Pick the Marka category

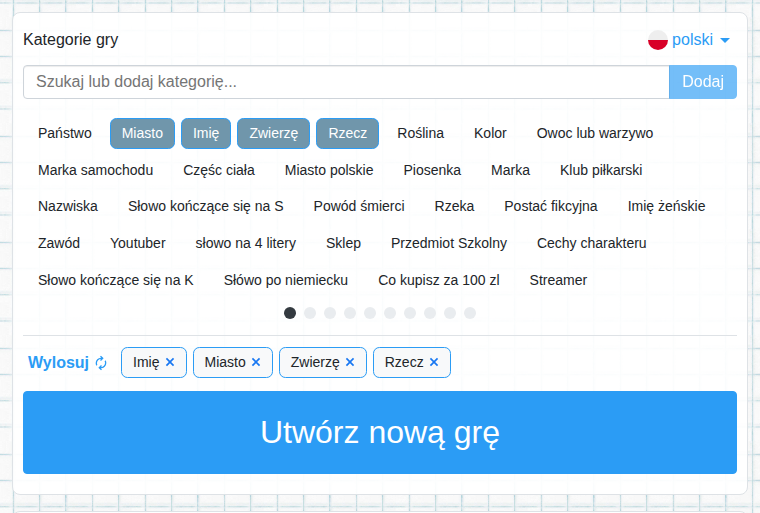[x=510, y=170]
